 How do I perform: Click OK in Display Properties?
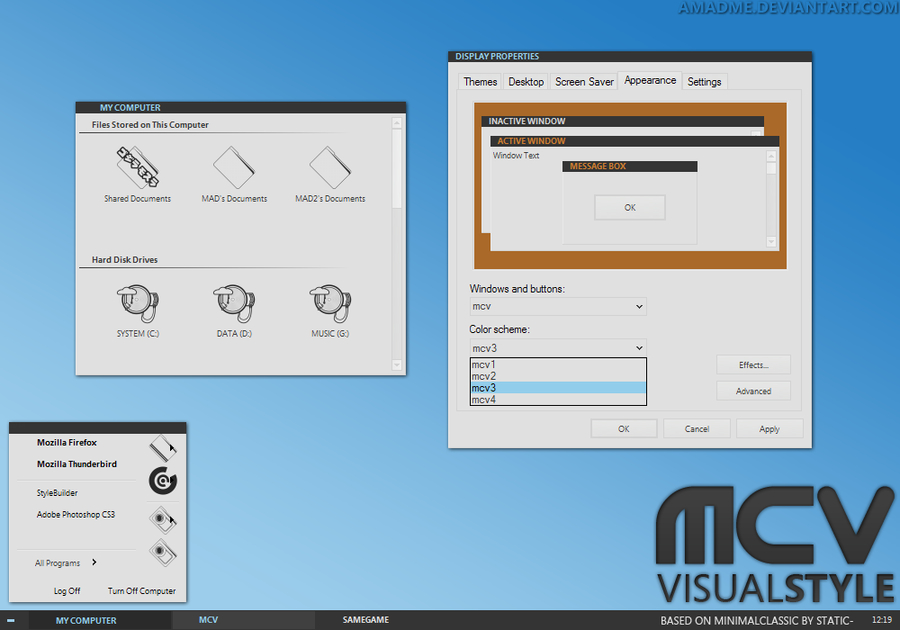coord(624,429)
